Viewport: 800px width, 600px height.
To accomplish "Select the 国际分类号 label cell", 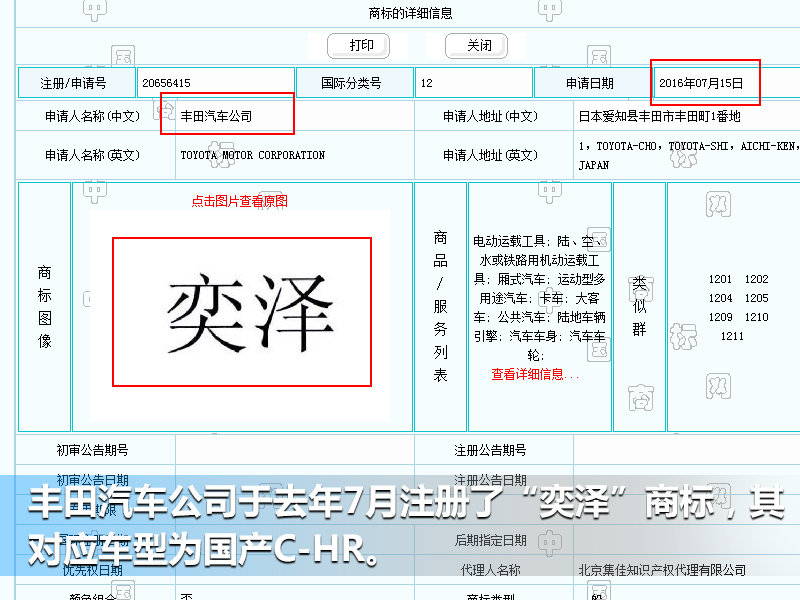I will click(x=355, y=83).
